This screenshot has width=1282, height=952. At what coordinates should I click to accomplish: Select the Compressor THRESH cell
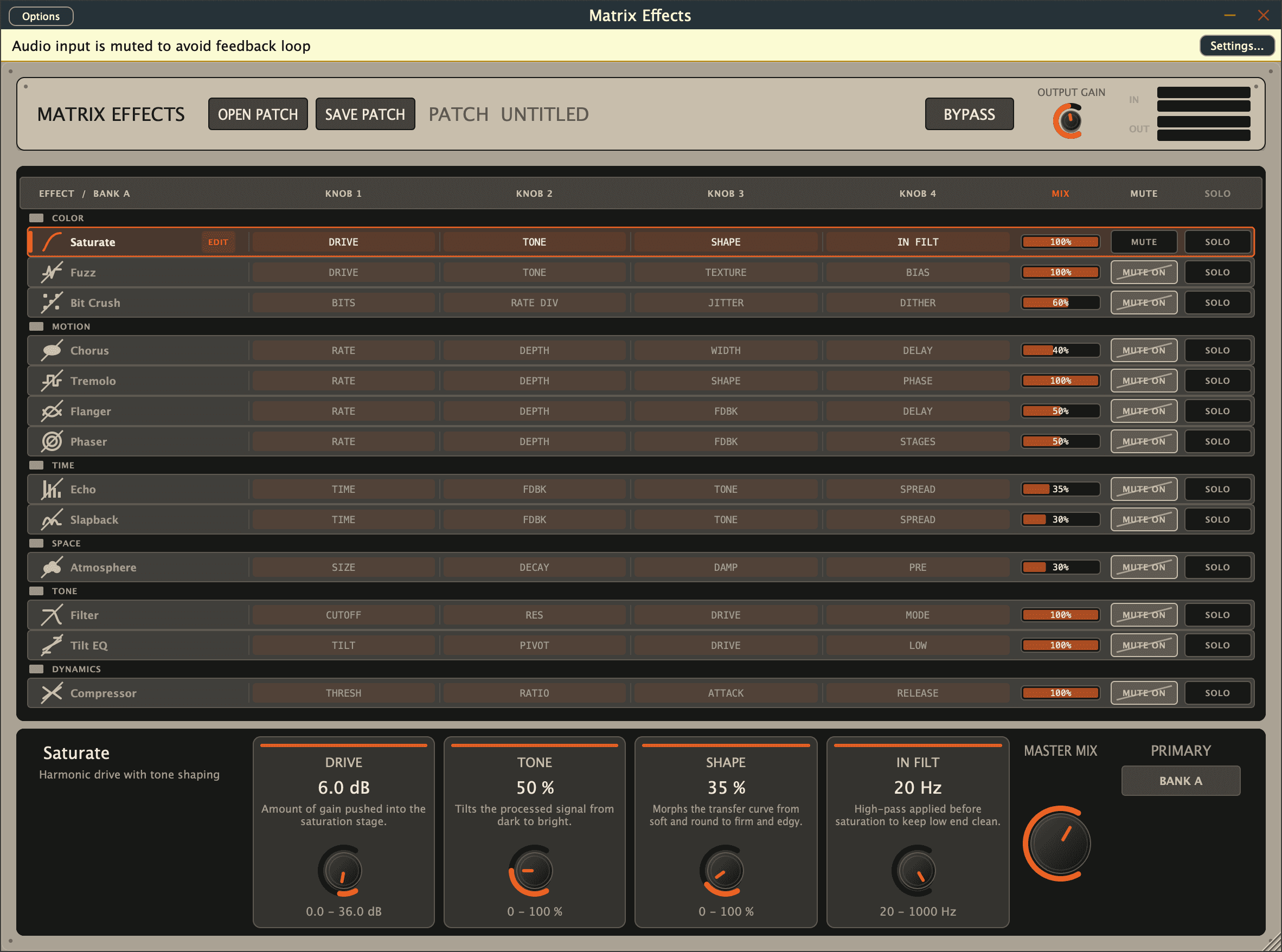point(343,693)
